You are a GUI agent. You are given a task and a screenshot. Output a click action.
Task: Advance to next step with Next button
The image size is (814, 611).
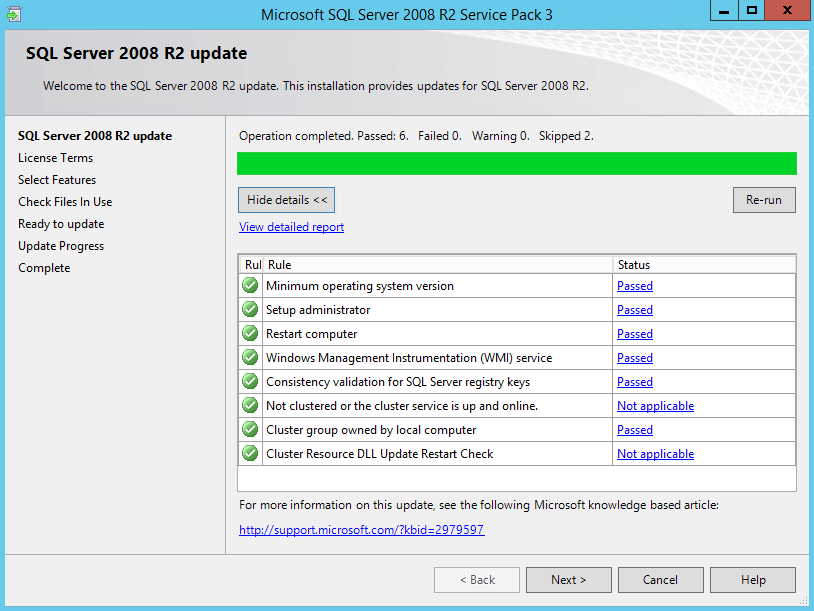coord(568,579)
